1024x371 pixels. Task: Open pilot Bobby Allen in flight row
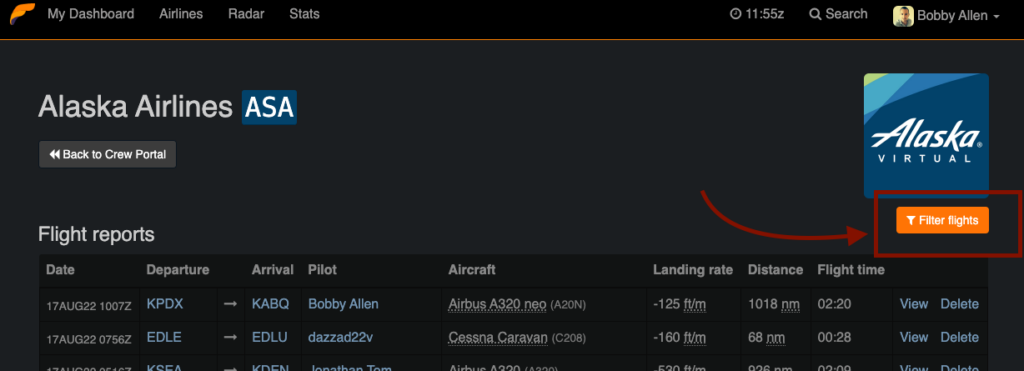click(x=344, y=304)
